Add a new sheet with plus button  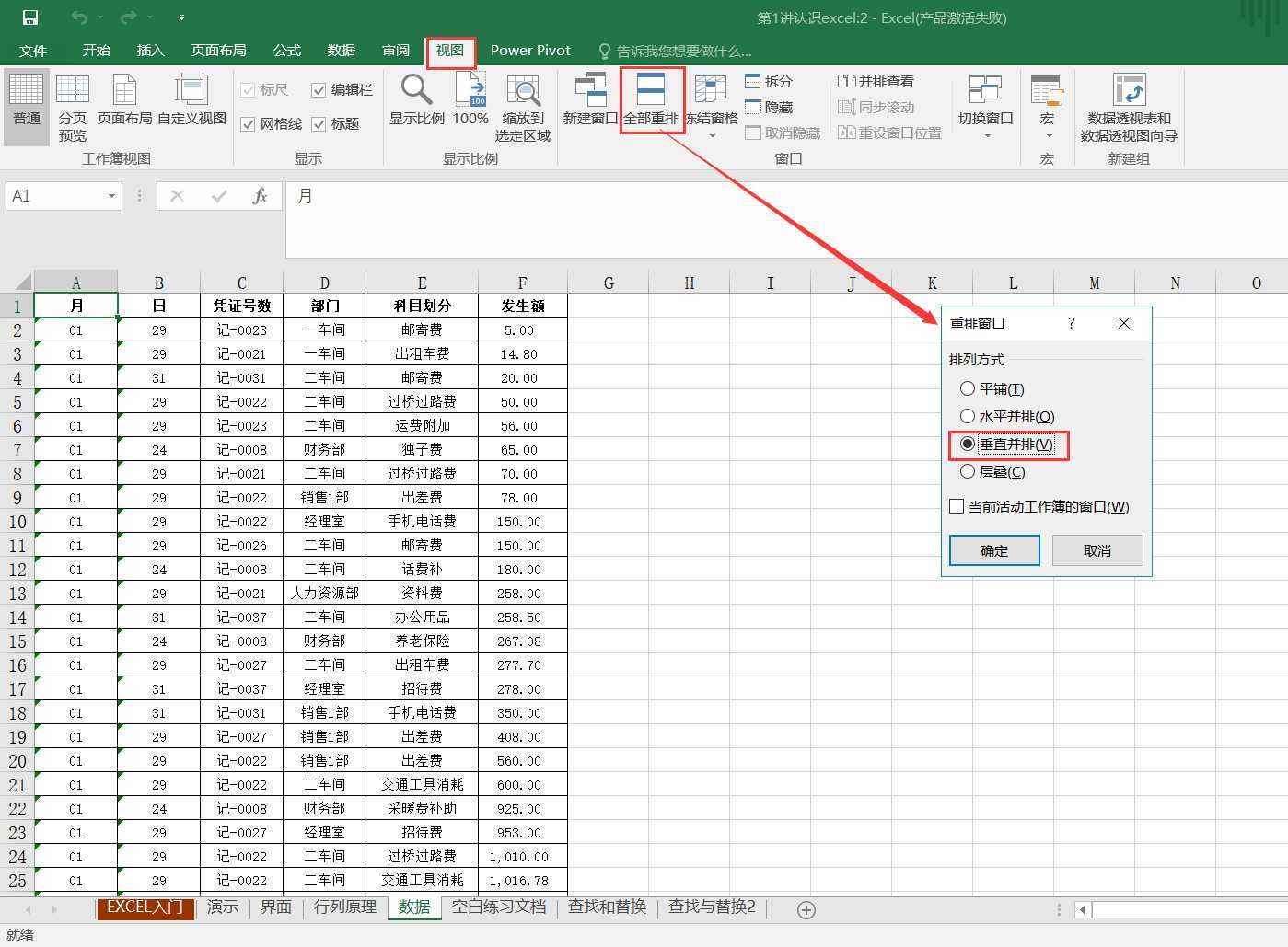pyautogui.click(x=806, y=909)
